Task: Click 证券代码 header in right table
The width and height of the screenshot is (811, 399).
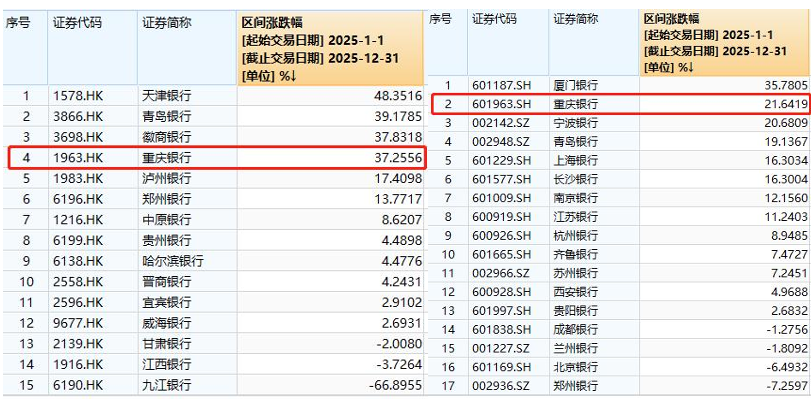Action: pyautogui.click(x=494, y=20)
